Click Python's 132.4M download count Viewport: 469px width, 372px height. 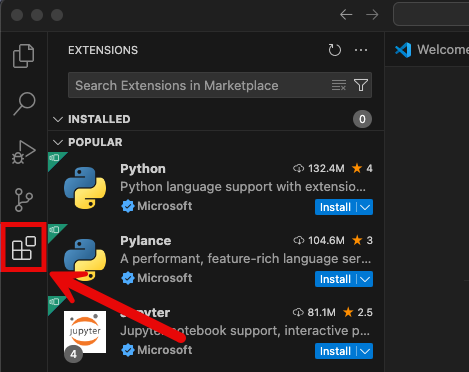tap(319, 169)
